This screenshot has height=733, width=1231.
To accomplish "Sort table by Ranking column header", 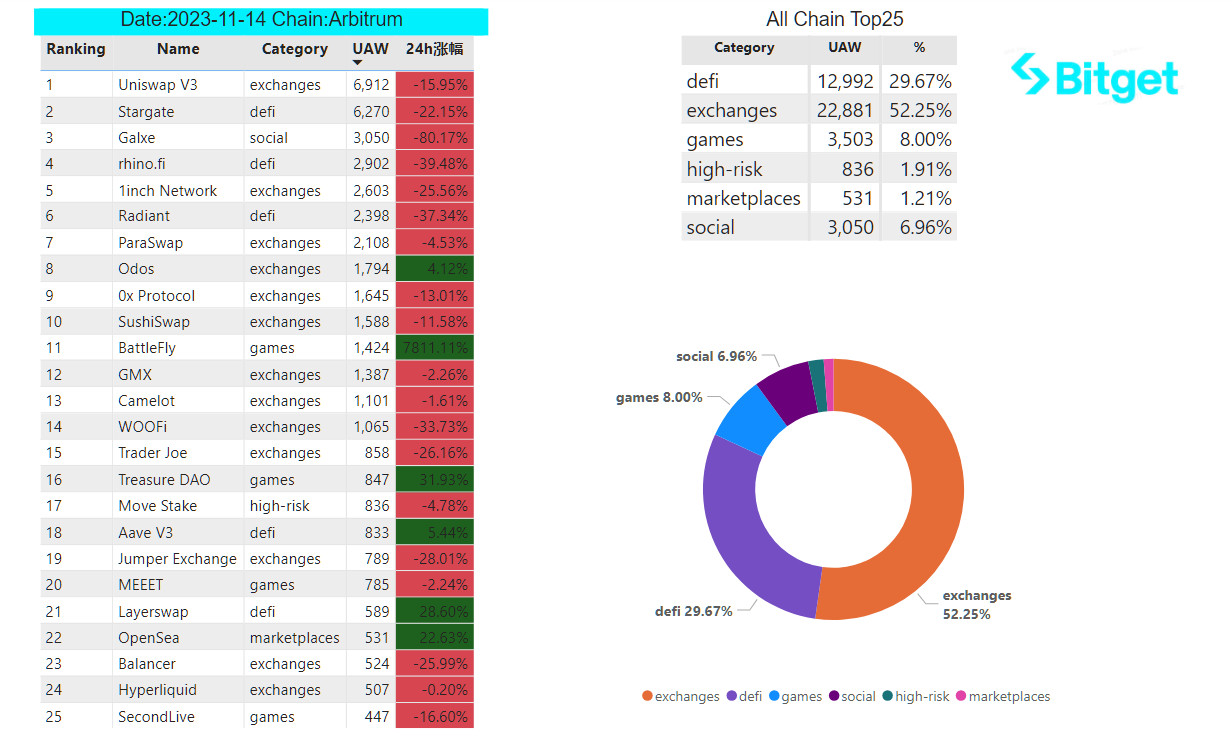I will (76, 48).
